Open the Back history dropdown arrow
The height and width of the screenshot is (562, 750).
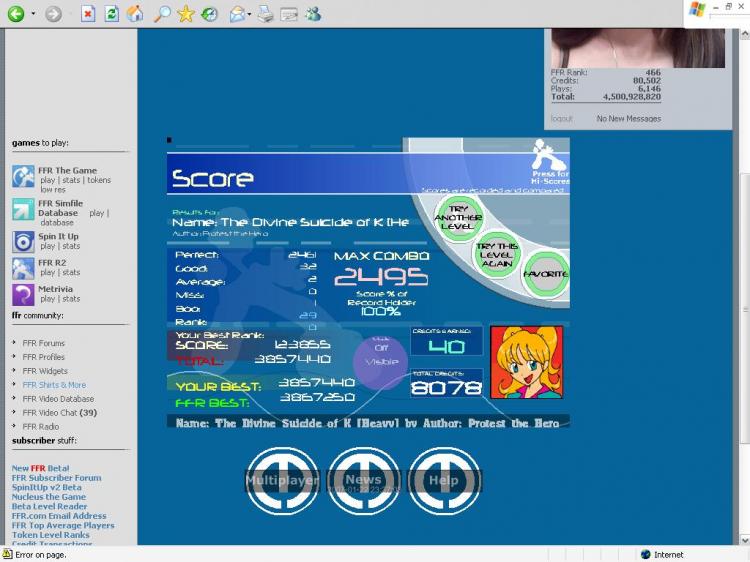(33, 13)
